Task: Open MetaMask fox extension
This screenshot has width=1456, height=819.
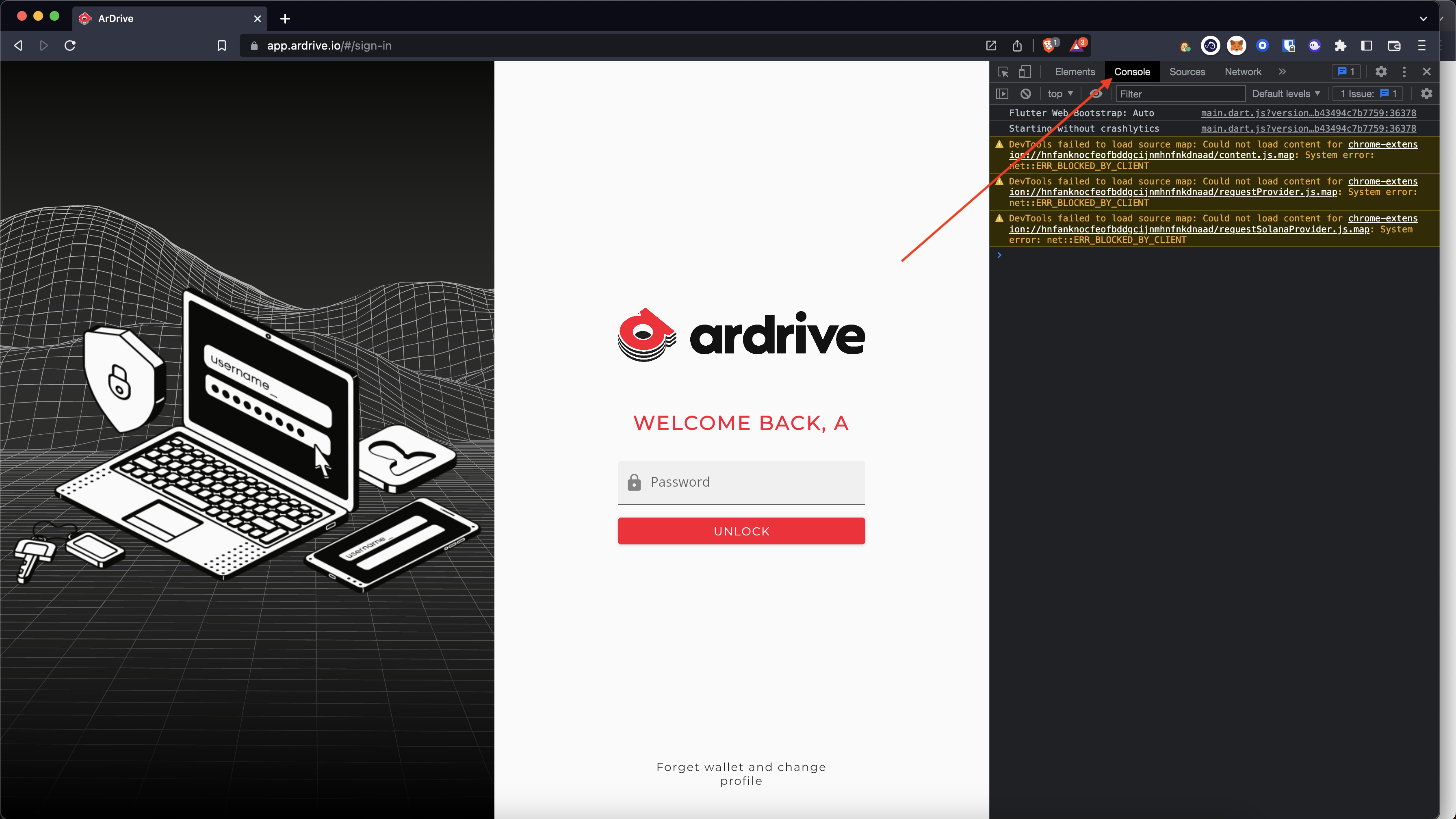Action: (x=1236, y=46)
